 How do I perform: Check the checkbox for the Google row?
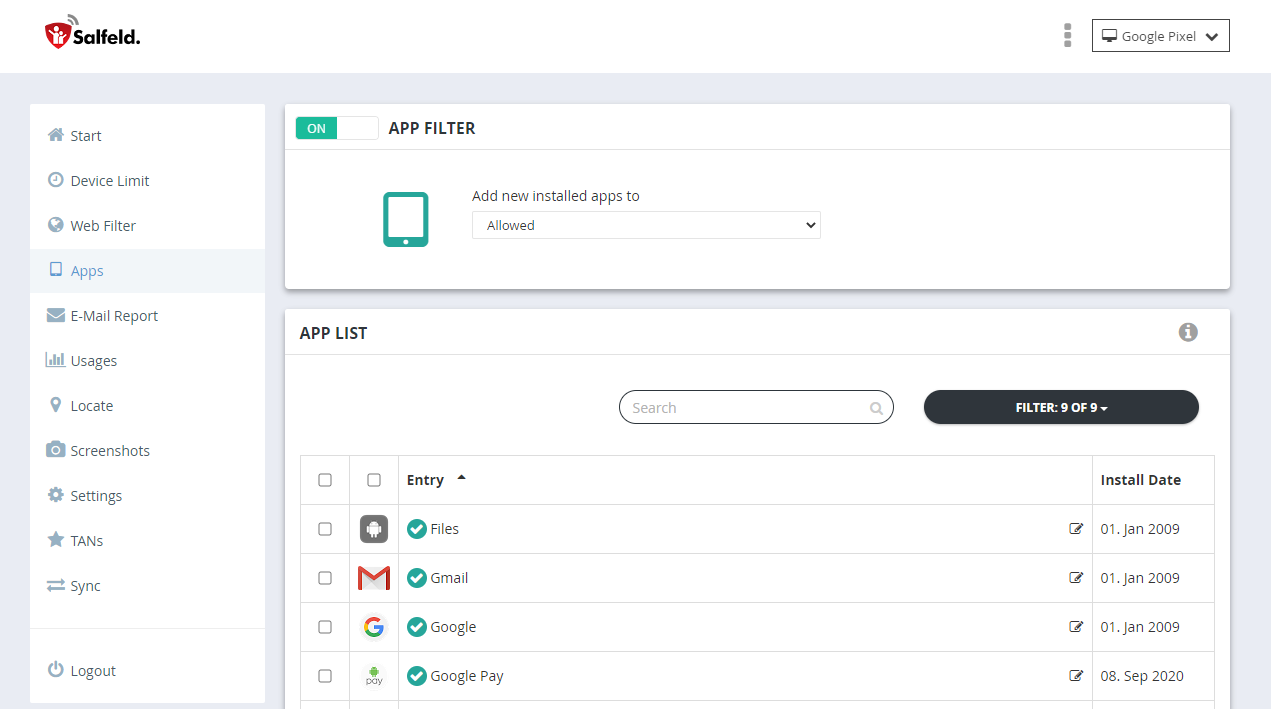tap(324, 626)
